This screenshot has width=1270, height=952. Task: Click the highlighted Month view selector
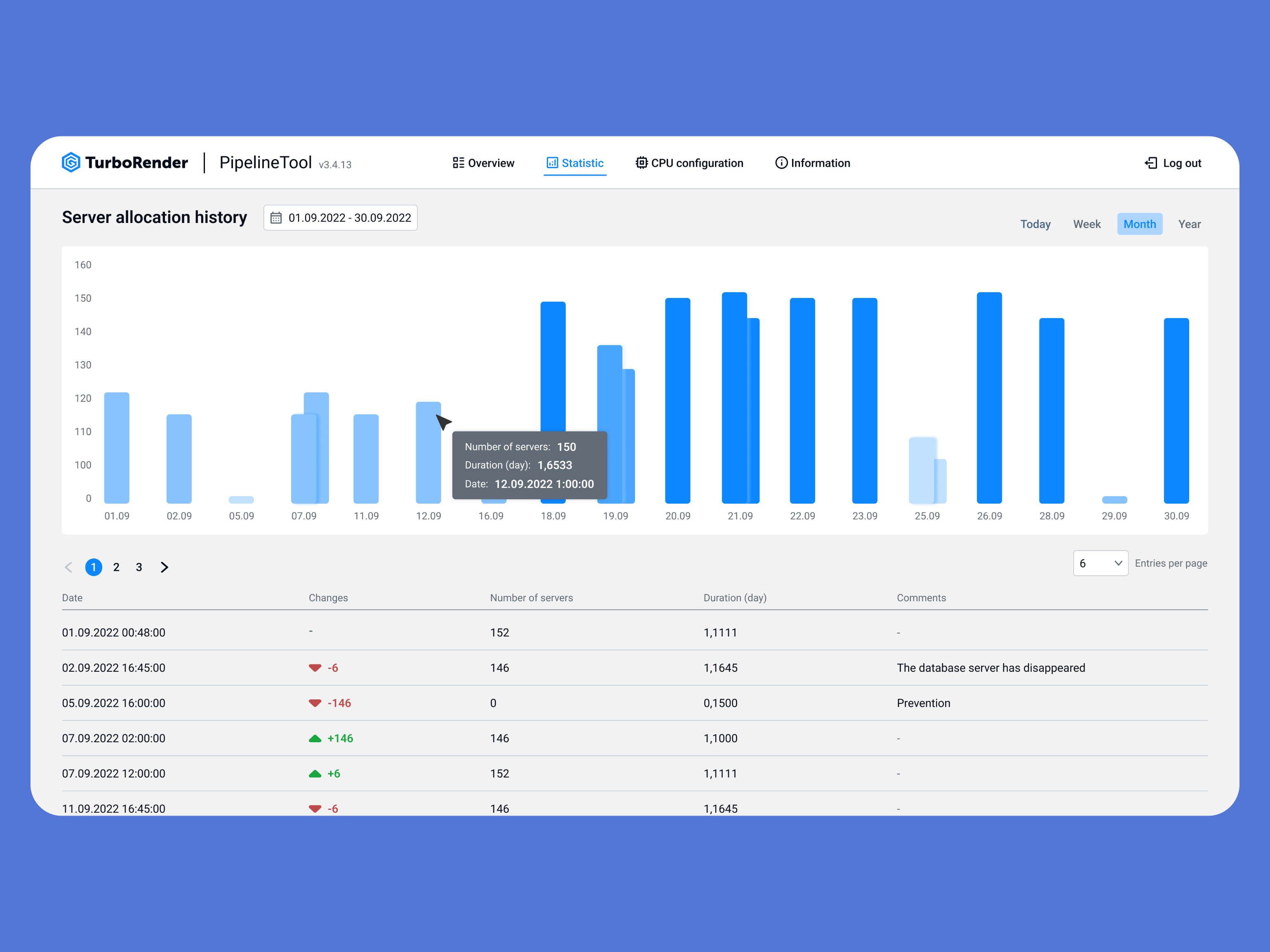1140,224
